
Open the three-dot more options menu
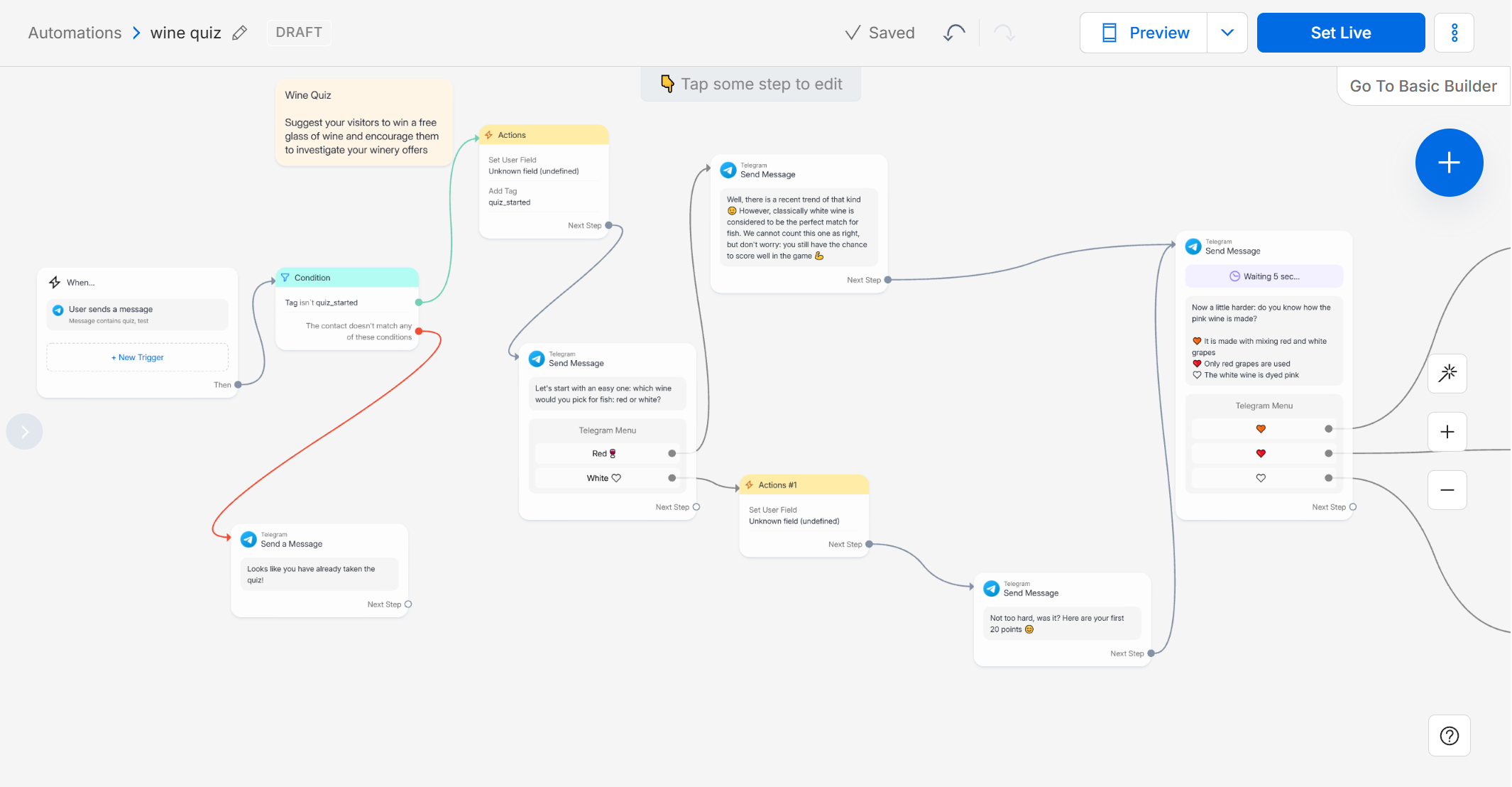(x=1454, y=33)
